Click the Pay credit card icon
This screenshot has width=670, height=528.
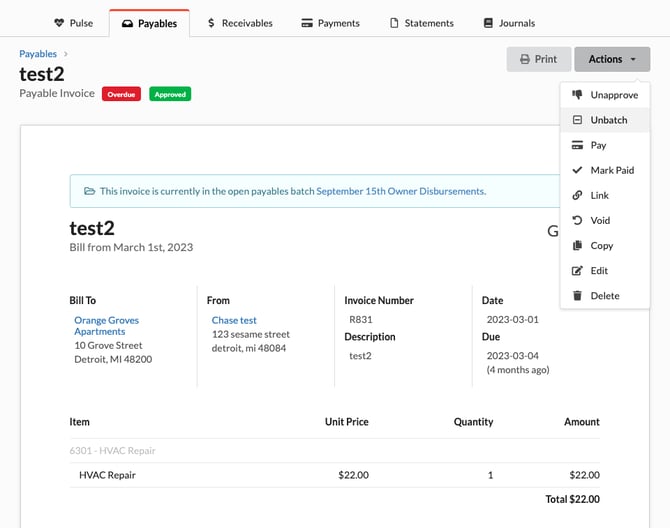pyautogui.click(x=577, y=145)
